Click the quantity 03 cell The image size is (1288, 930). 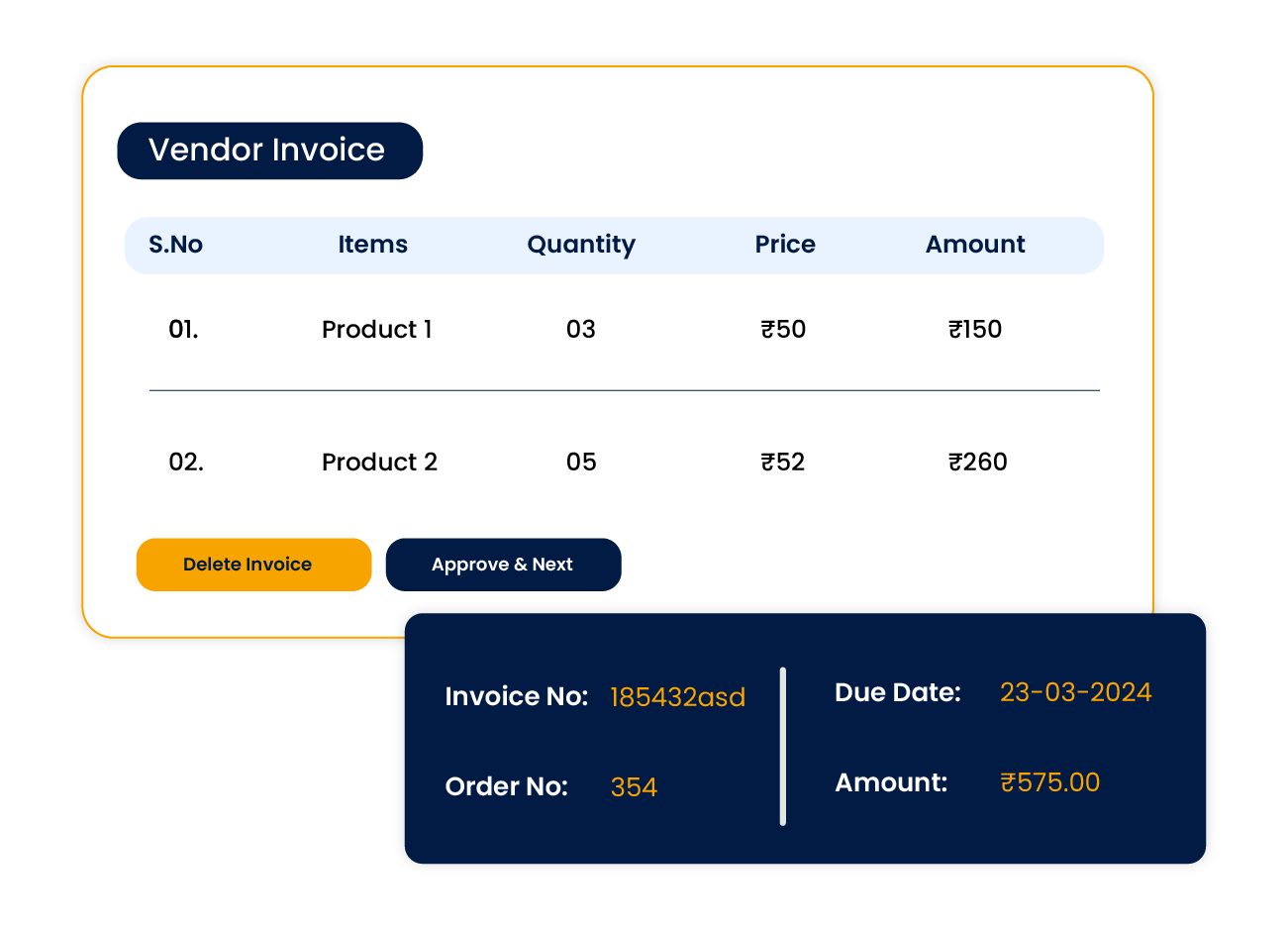[x=581, y=330]
